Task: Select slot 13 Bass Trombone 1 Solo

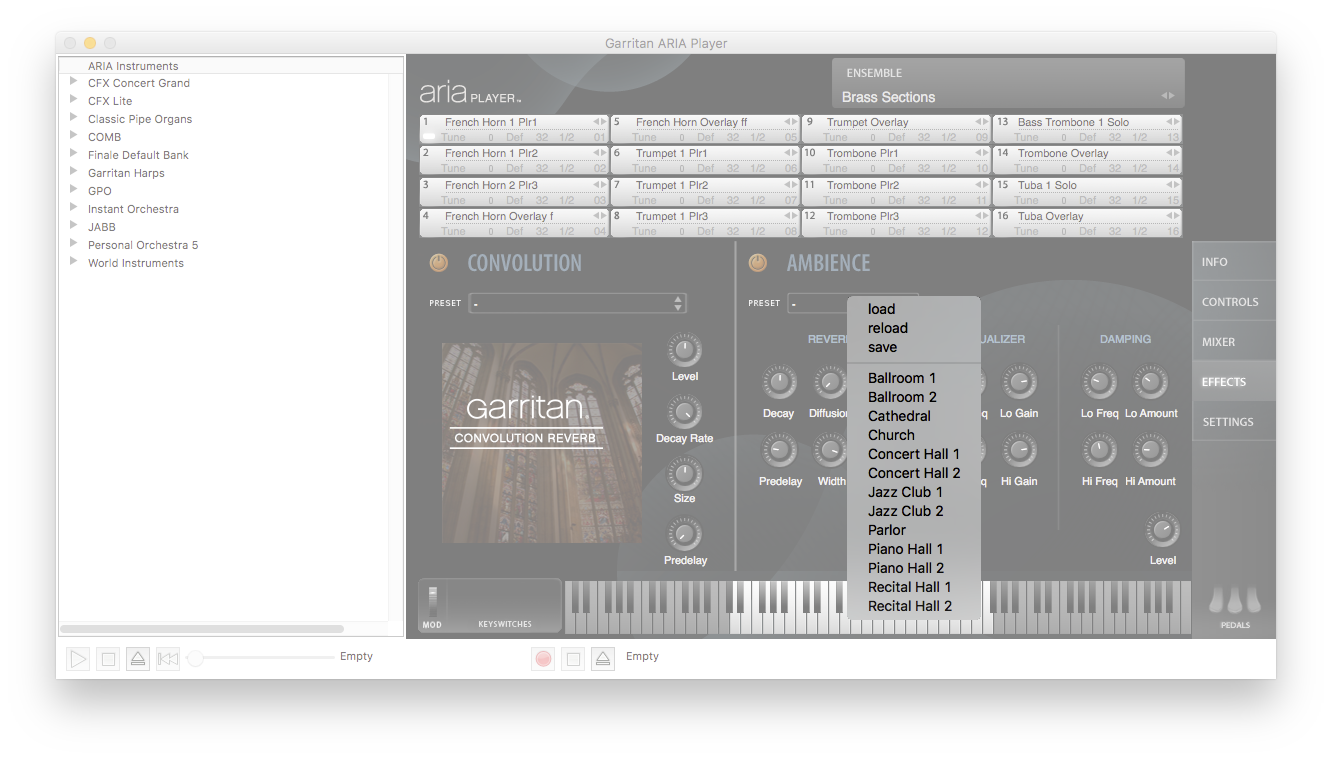Action: [1087, 129]
